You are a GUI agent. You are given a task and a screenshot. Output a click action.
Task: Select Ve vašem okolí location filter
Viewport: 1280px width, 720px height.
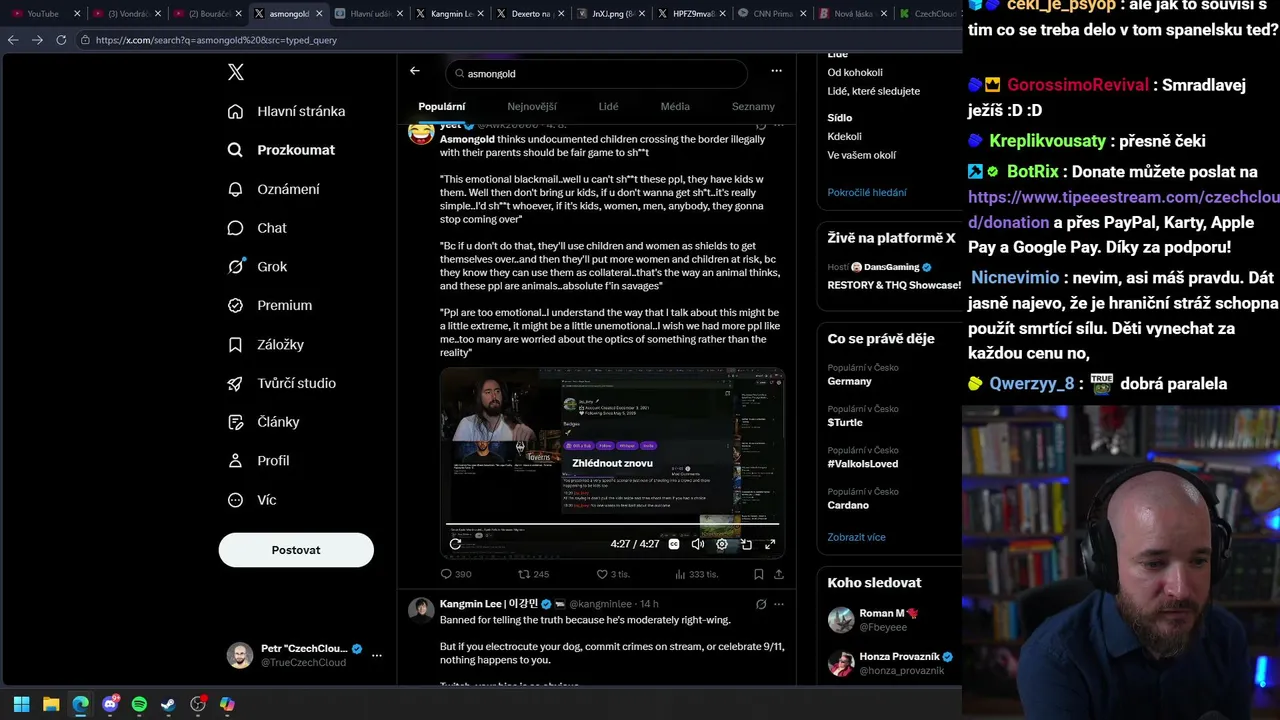[x=862, y=155]
